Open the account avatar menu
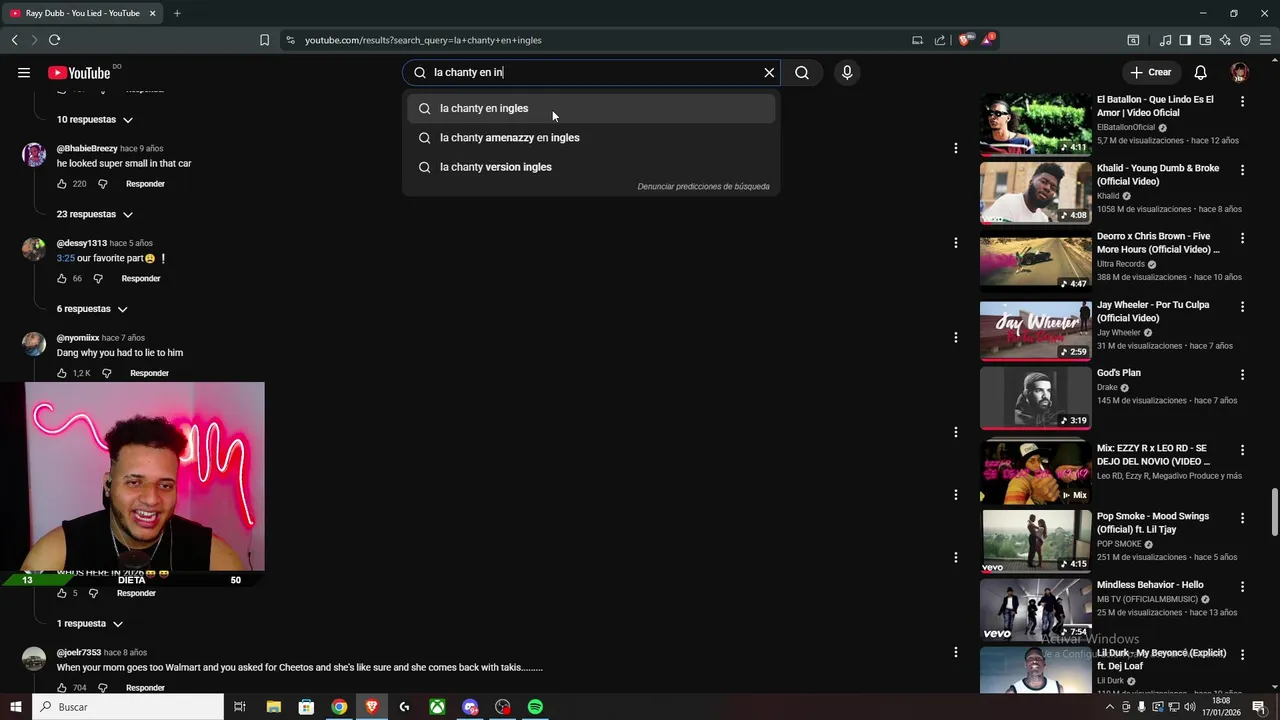Viewport: 1280px width, 720px height. (x=1240, y=72)
